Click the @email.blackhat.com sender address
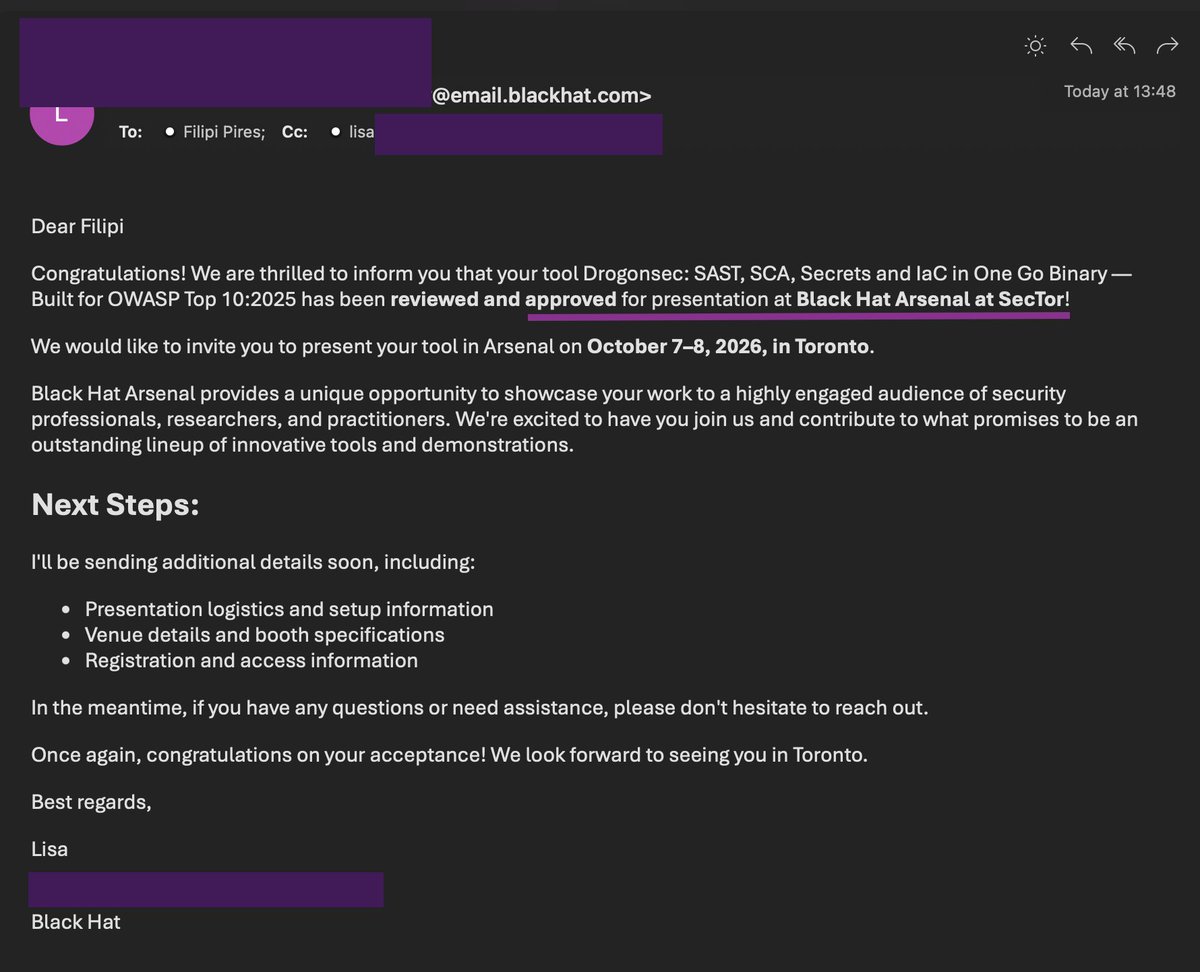 coord(541,96)
